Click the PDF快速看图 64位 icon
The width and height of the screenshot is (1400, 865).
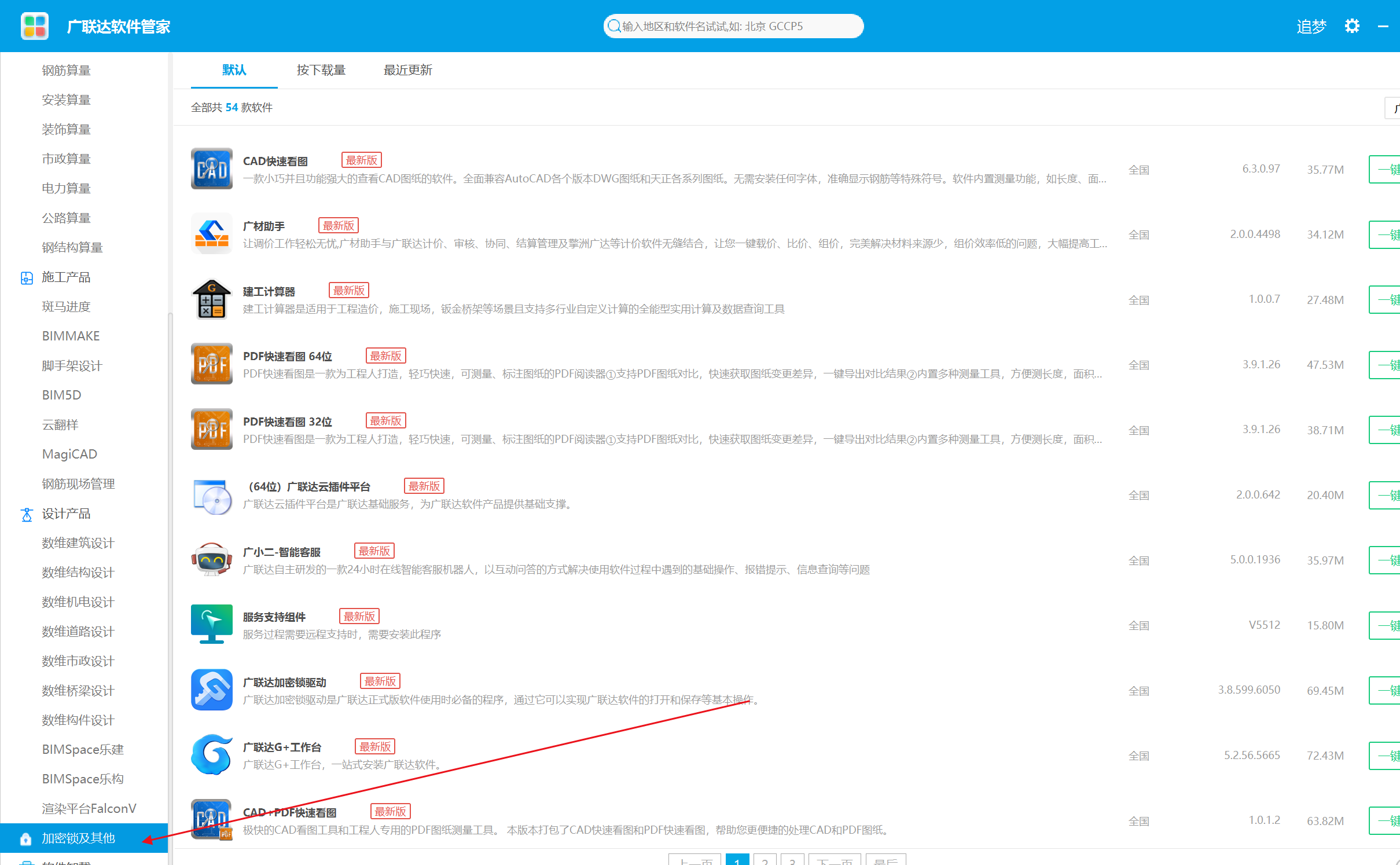pyautogui.click(x=212, y=364)
